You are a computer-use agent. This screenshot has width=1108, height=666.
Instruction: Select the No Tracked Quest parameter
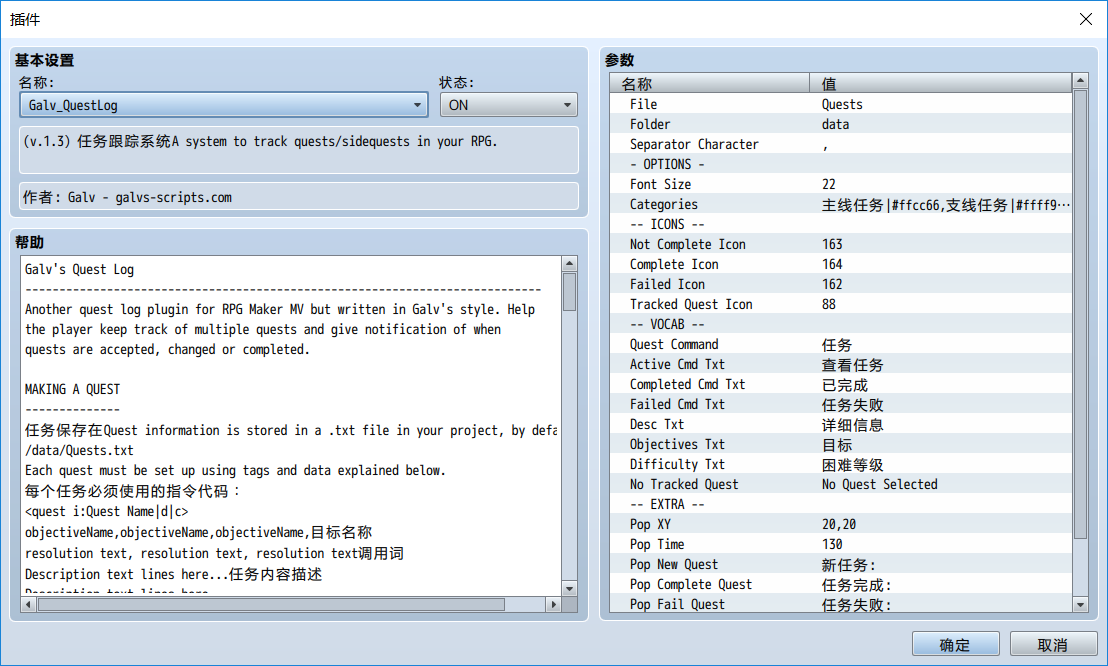click(x=841, y=484)
